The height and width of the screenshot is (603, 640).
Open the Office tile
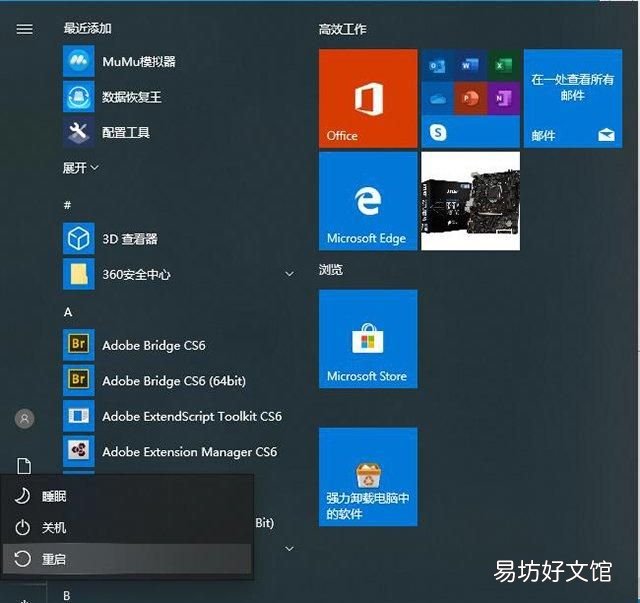pos(368,98)
